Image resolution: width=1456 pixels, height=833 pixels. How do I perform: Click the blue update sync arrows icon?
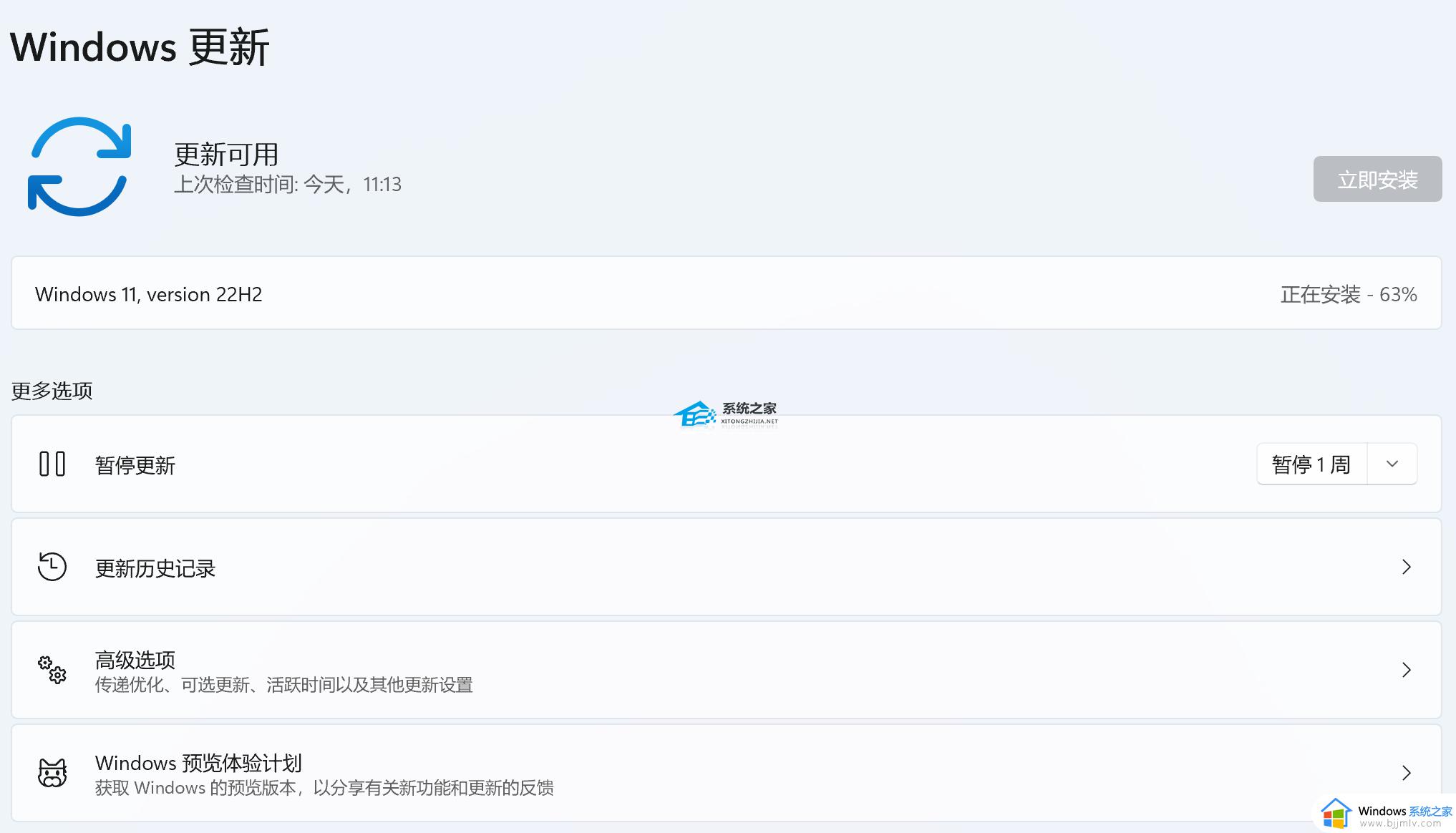click(79, 167)
